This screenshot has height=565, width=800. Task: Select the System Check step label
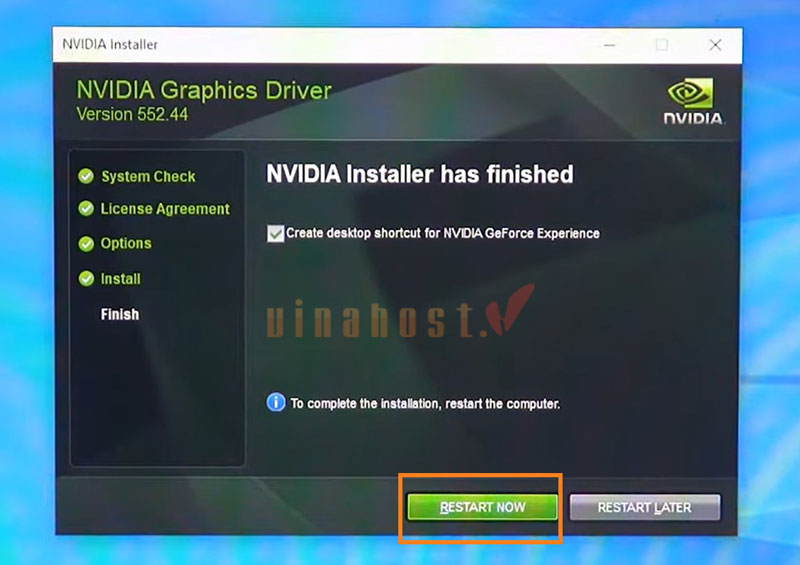(x=148, y=177)
